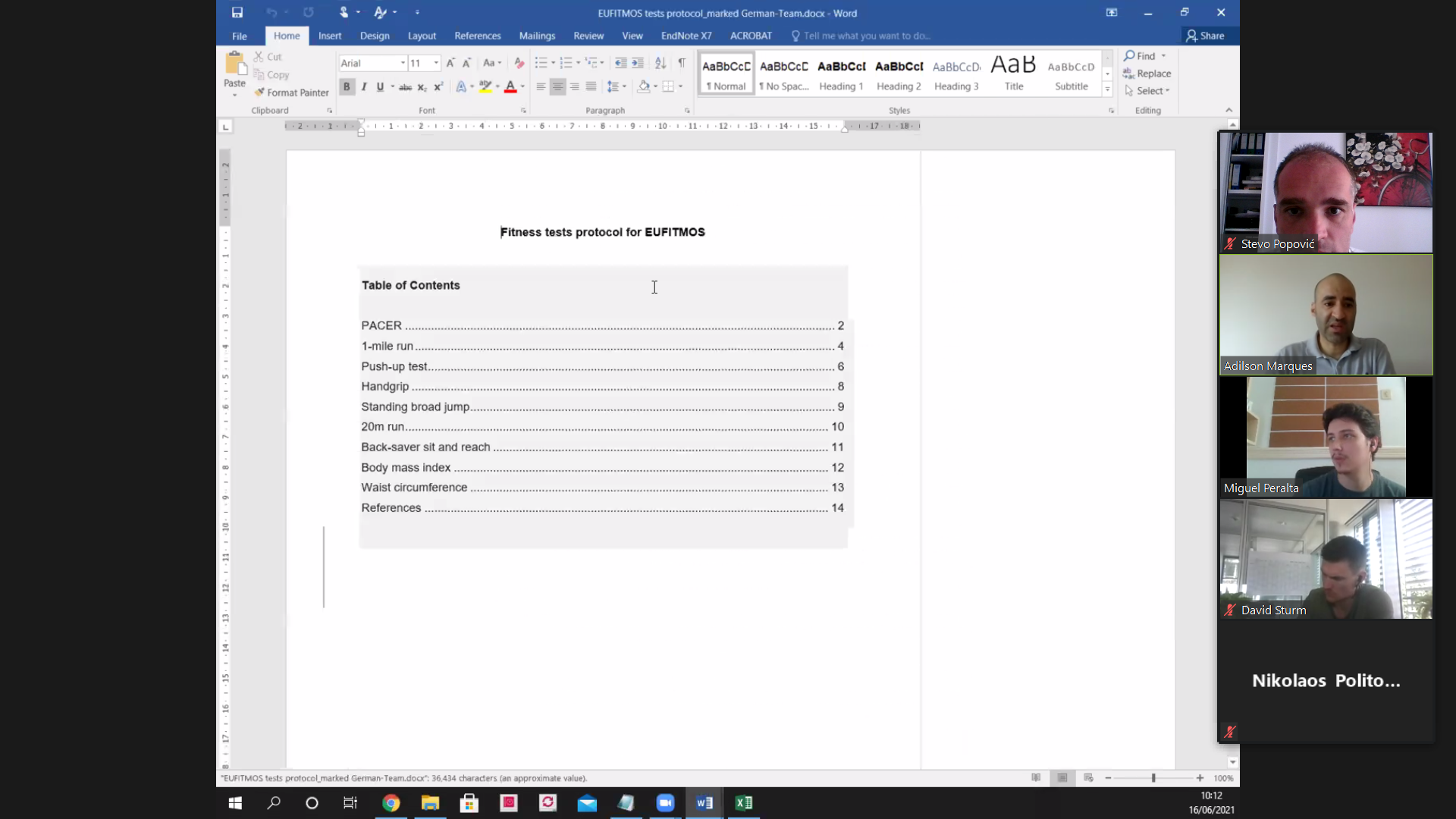The width and height of the screenshot is (1456, 819).
Task: Align text right
Action: (575, 86)
